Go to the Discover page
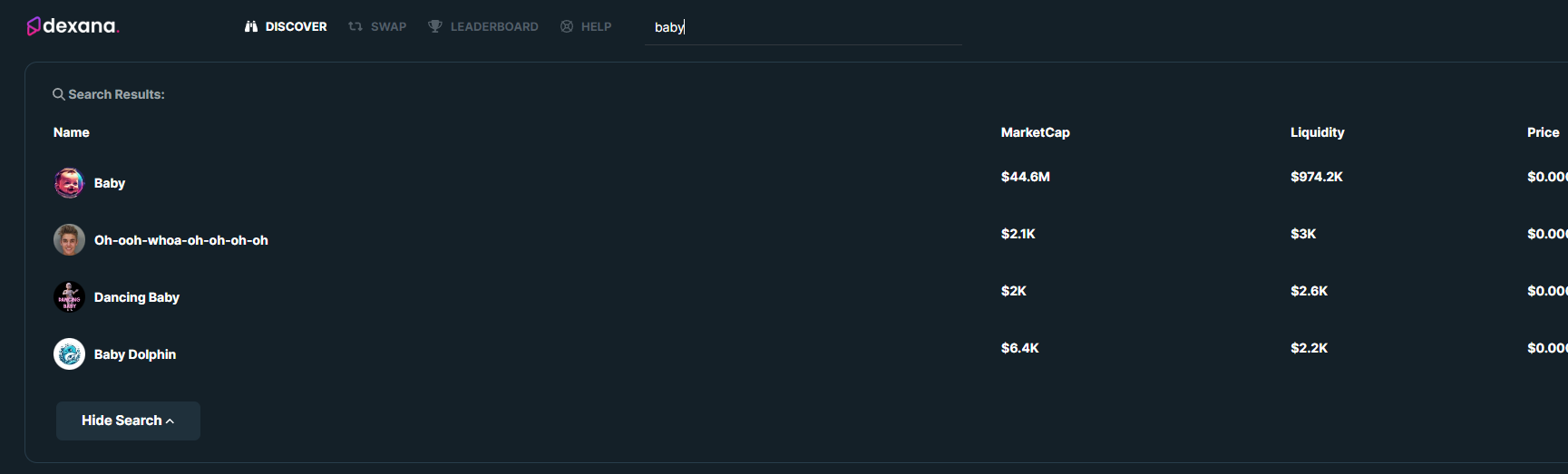The height and width of the screenshot is (474, 1568). (x=286, y=26)
